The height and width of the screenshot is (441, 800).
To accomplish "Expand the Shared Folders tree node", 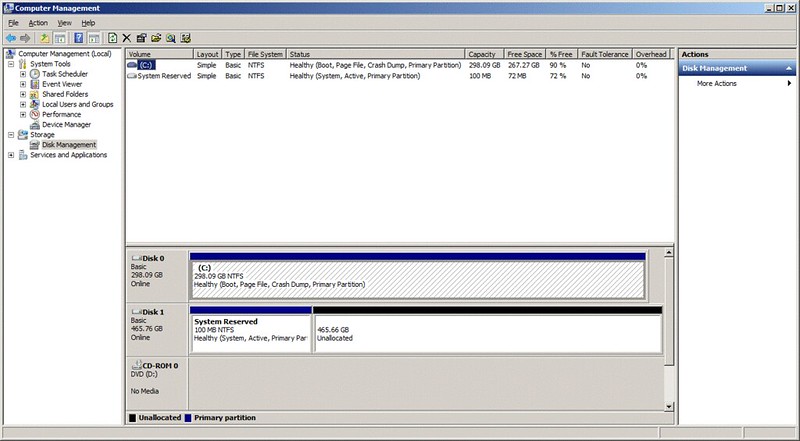I will [x=23, y=94].
